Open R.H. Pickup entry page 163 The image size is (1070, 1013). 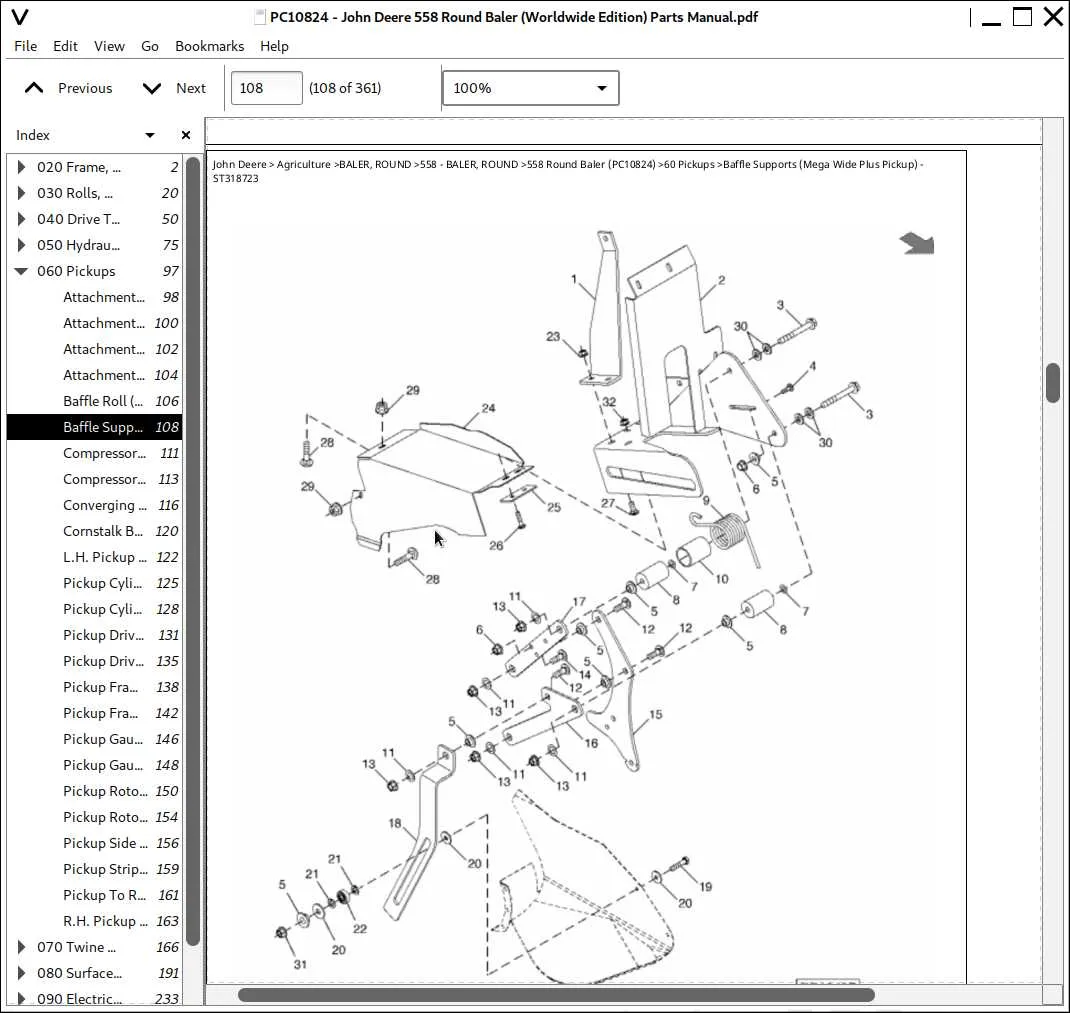point(94,920)
